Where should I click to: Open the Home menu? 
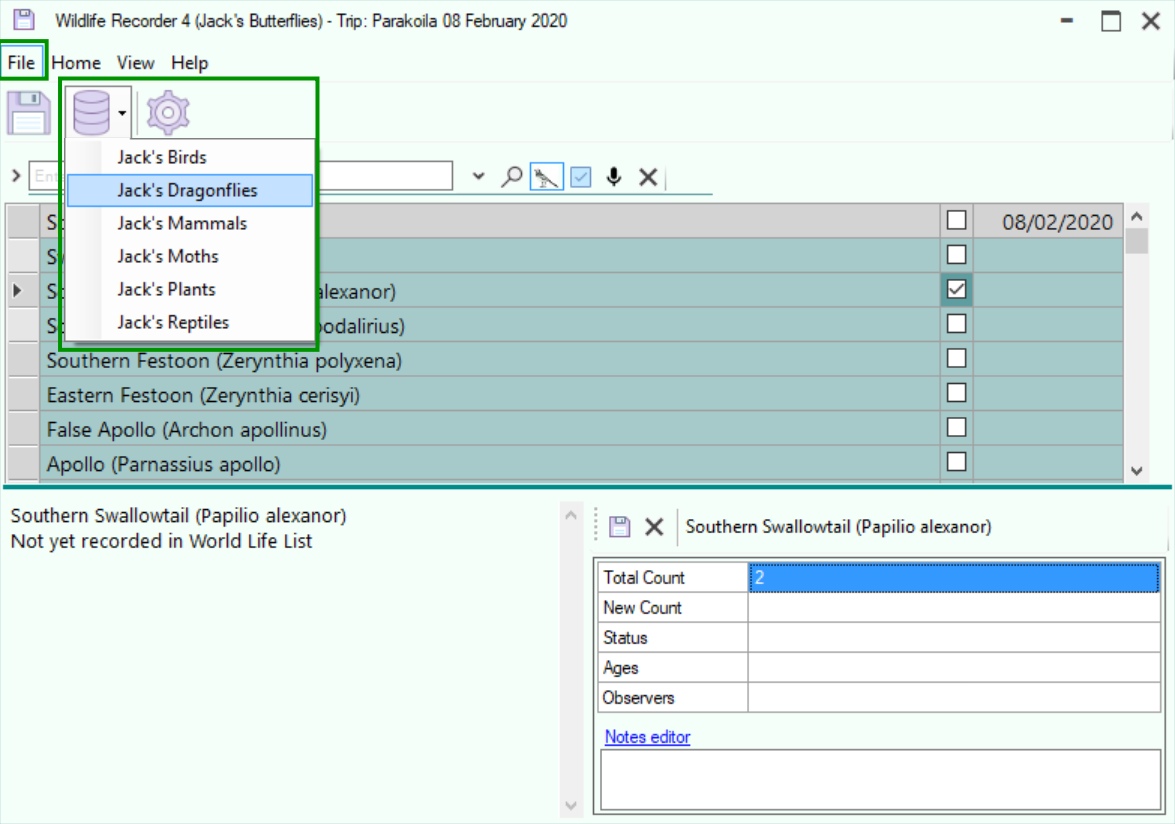(x=76, y=63)
